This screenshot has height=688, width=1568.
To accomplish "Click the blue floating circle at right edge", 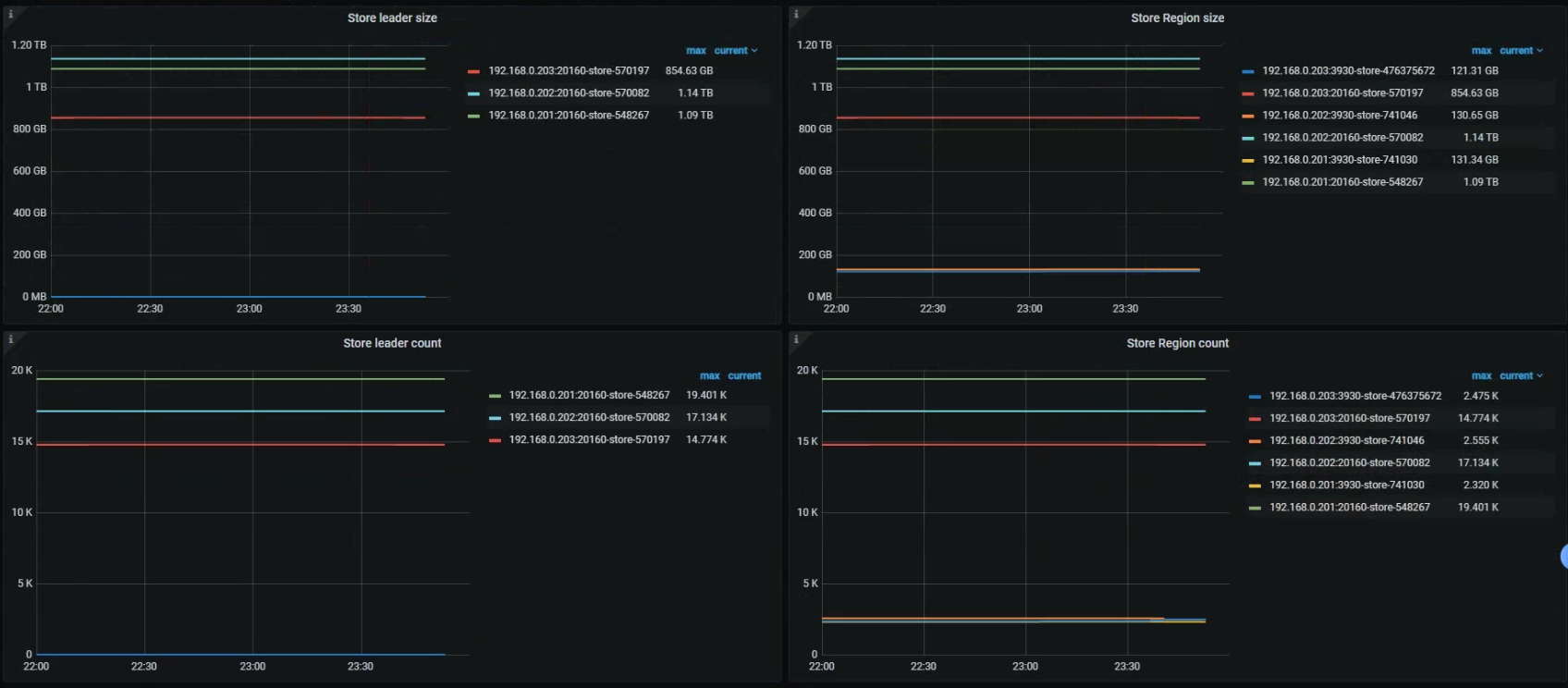I will [1563, 556].
